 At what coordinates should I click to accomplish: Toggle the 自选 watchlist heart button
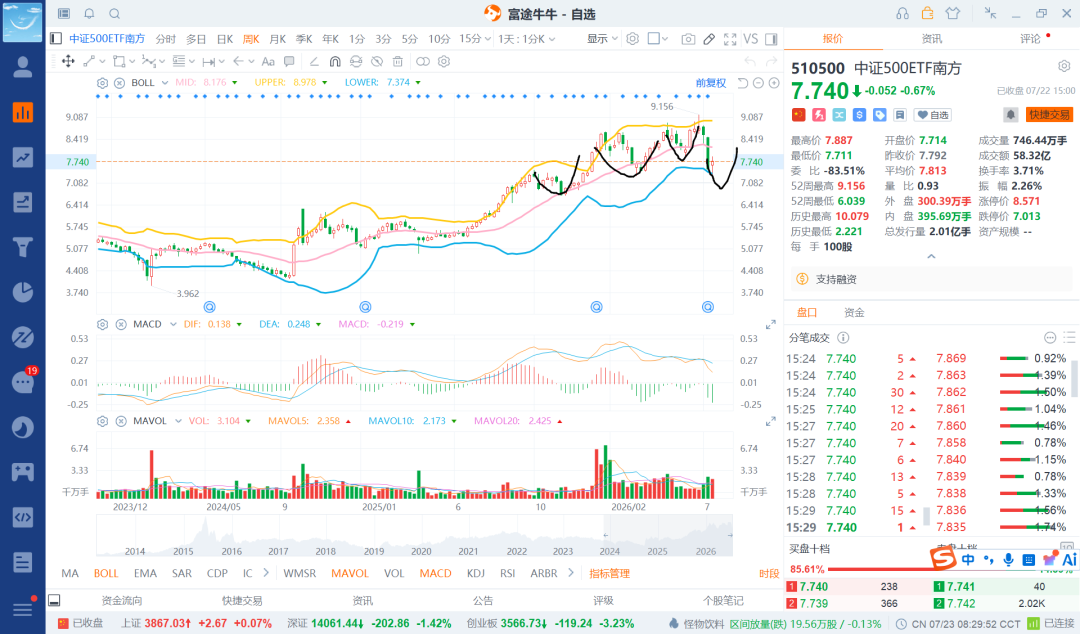point(933,115)
